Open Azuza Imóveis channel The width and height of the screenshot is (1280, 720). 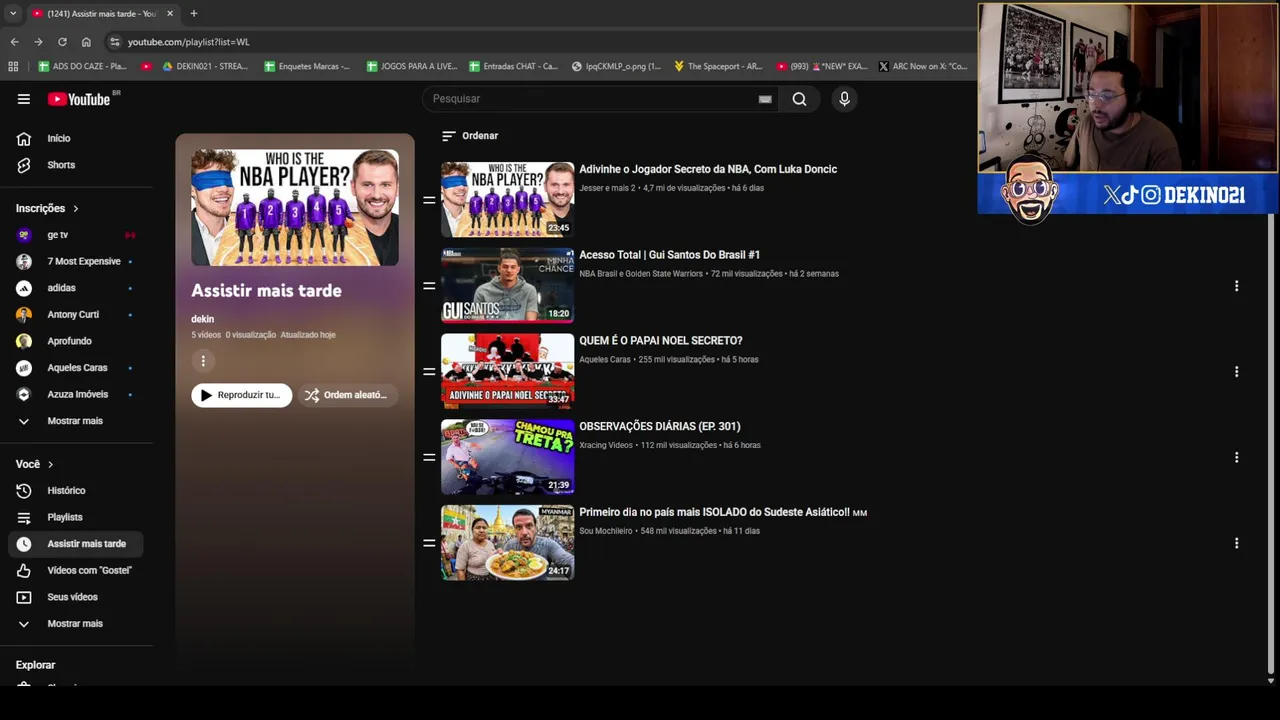(x=78, y=394)
